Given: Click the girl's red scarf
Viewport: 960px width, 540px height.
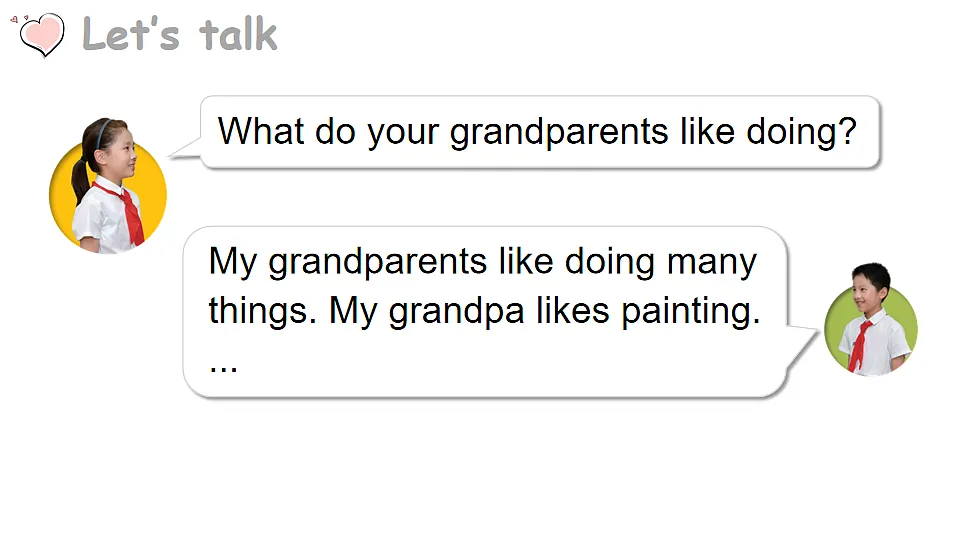Looking at the screenshot, I should point(127,212).
